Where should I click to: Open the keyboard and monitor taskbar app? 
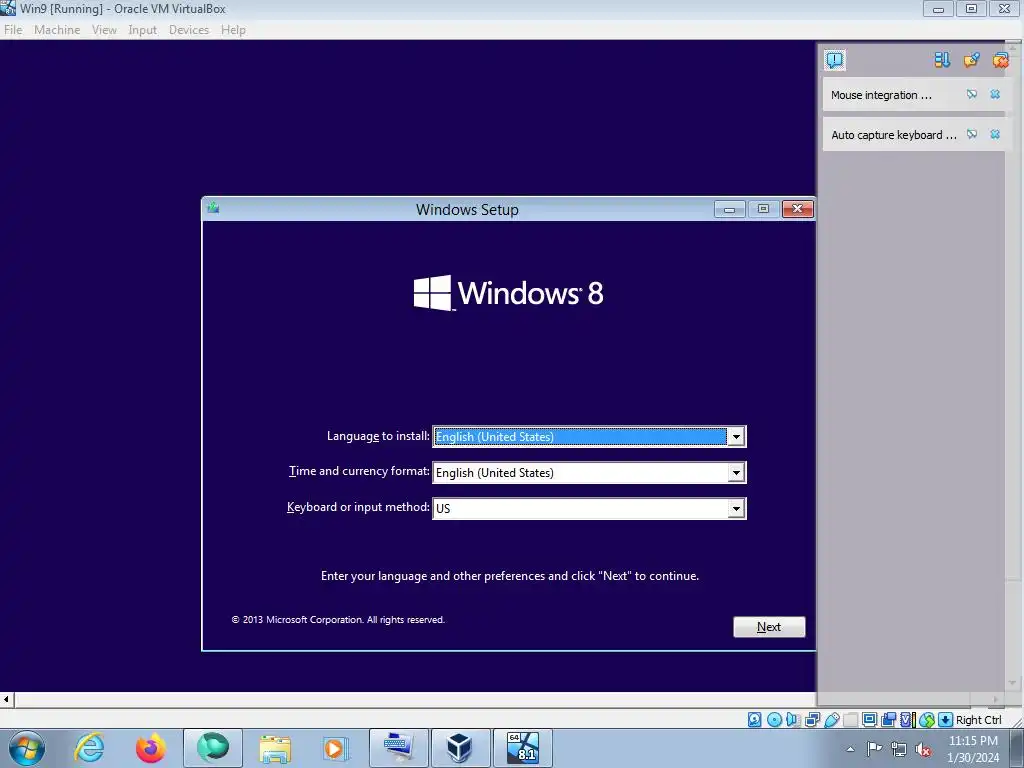point(399,748)
